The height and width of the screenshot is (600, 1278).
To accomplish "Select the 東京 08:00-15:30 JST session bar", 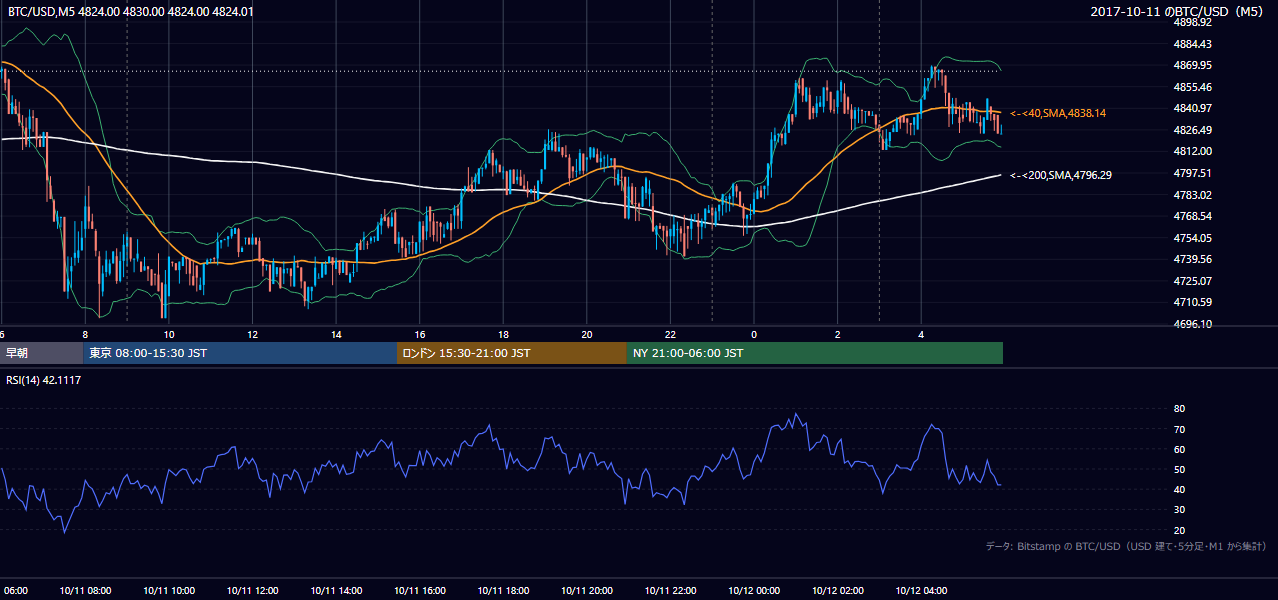I will point(240,353).
